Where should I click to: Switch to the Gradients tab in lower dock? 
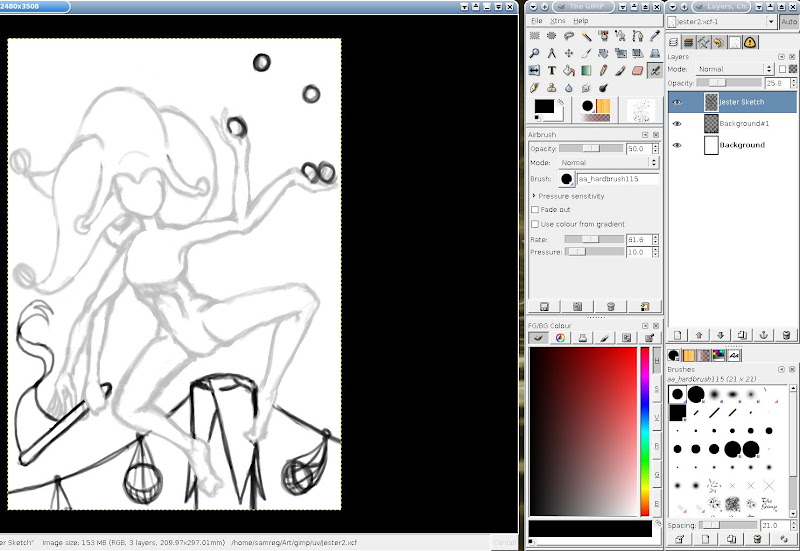[704, 355]
